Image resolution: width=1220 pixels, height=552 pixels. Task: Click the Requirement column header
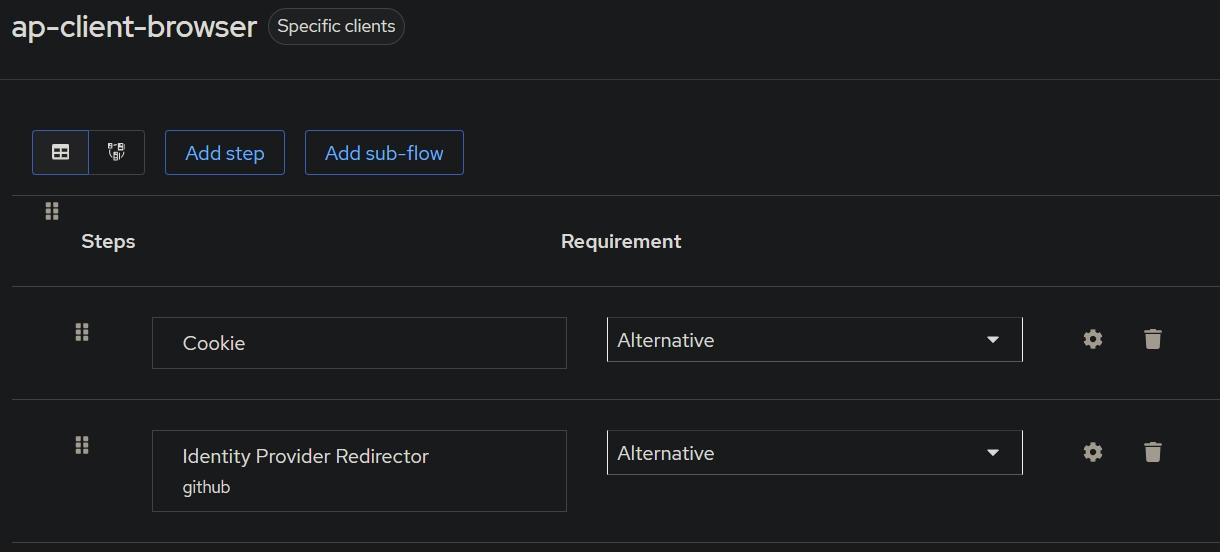pyautogui.click(x=621, y=241)
